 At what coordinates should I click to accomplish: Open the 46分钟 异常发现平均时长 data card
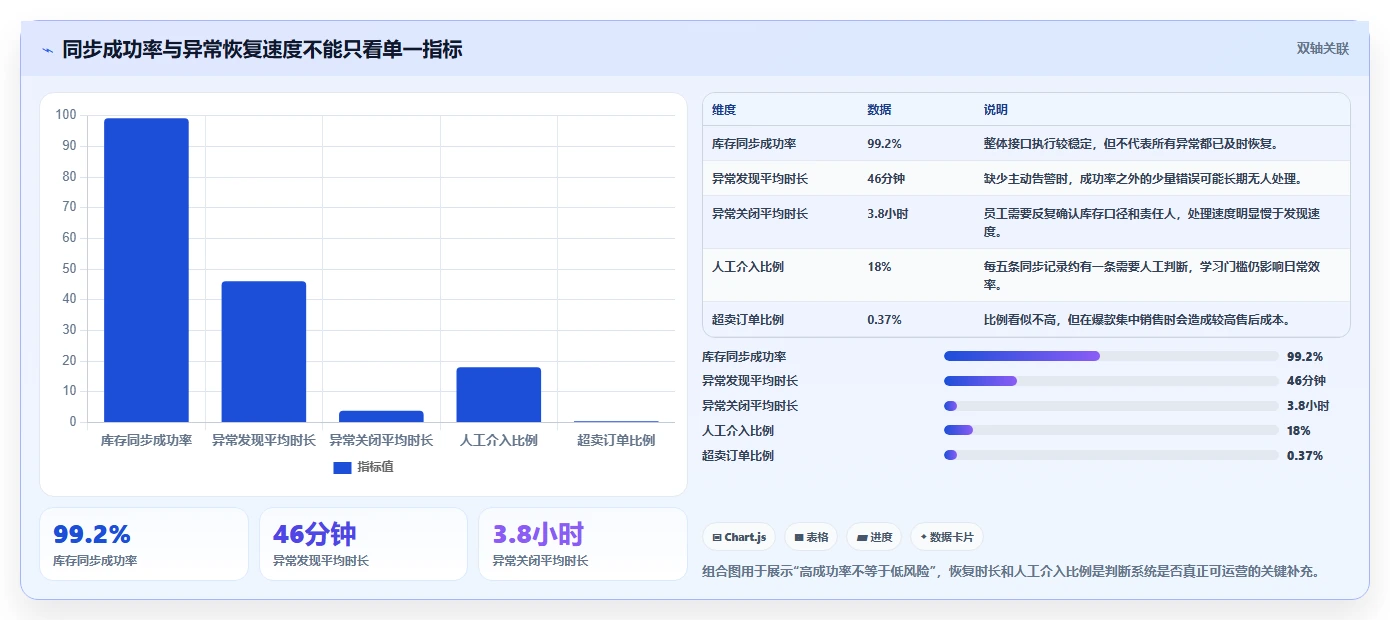(363, 544)
